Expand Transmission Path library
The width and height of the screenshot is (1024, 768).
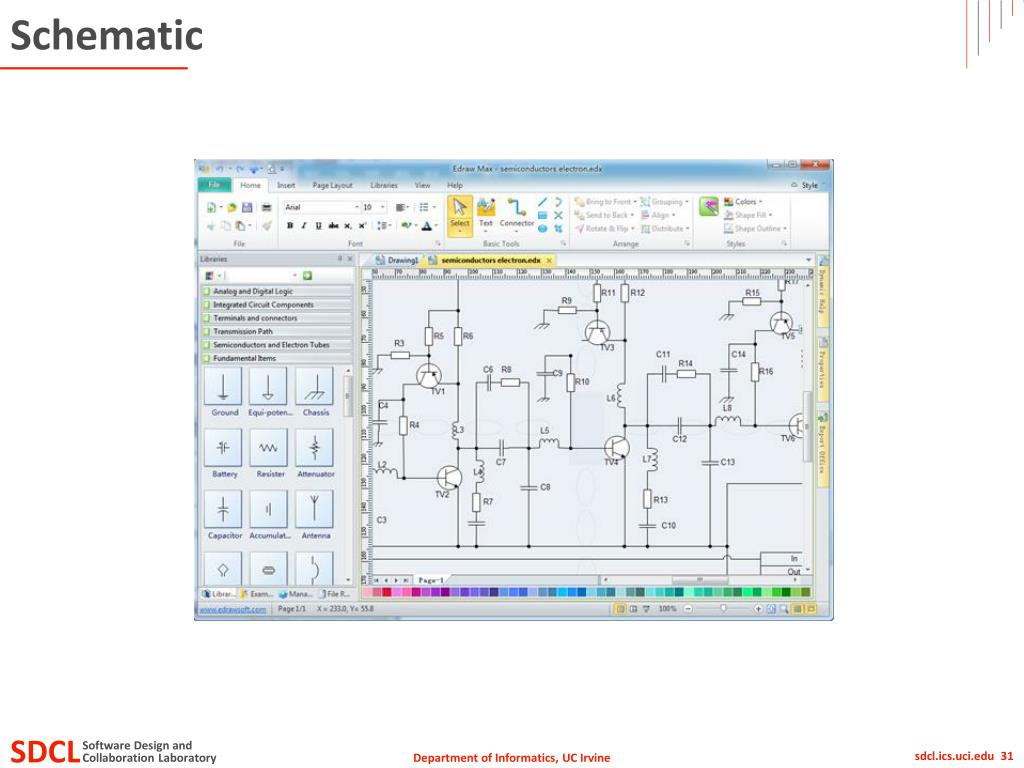click(277, 331)
